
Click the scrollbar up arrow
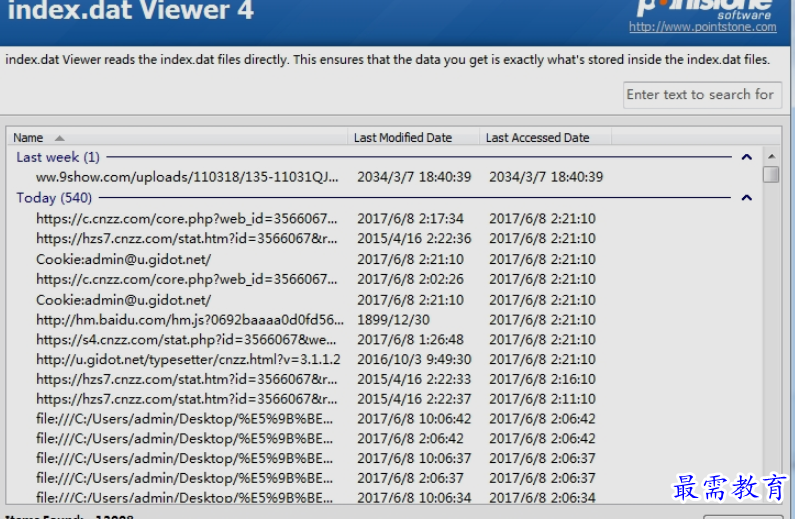pyautogui.click(x=771, y=157)
